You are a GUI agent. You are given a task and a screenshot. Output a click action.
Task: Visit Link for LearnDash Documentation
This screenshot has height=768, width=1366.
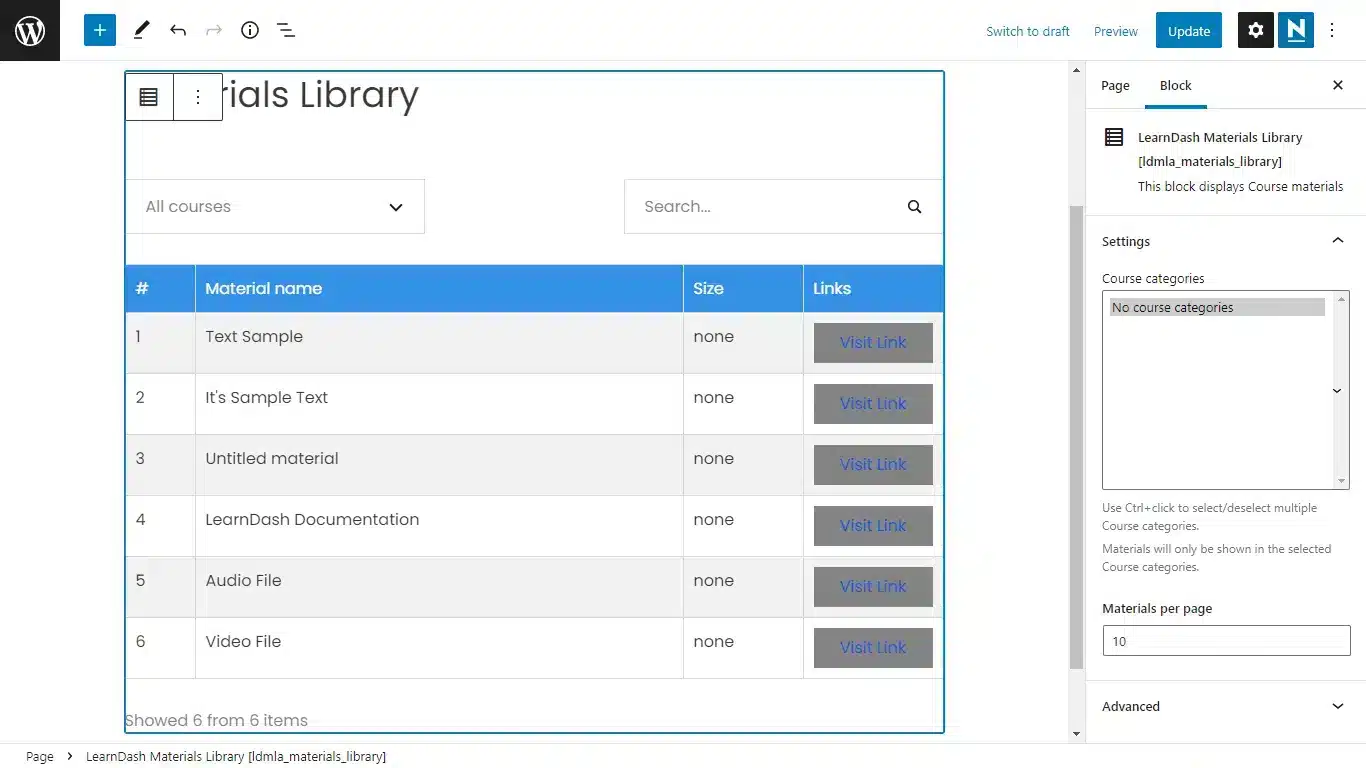[873, 526]
